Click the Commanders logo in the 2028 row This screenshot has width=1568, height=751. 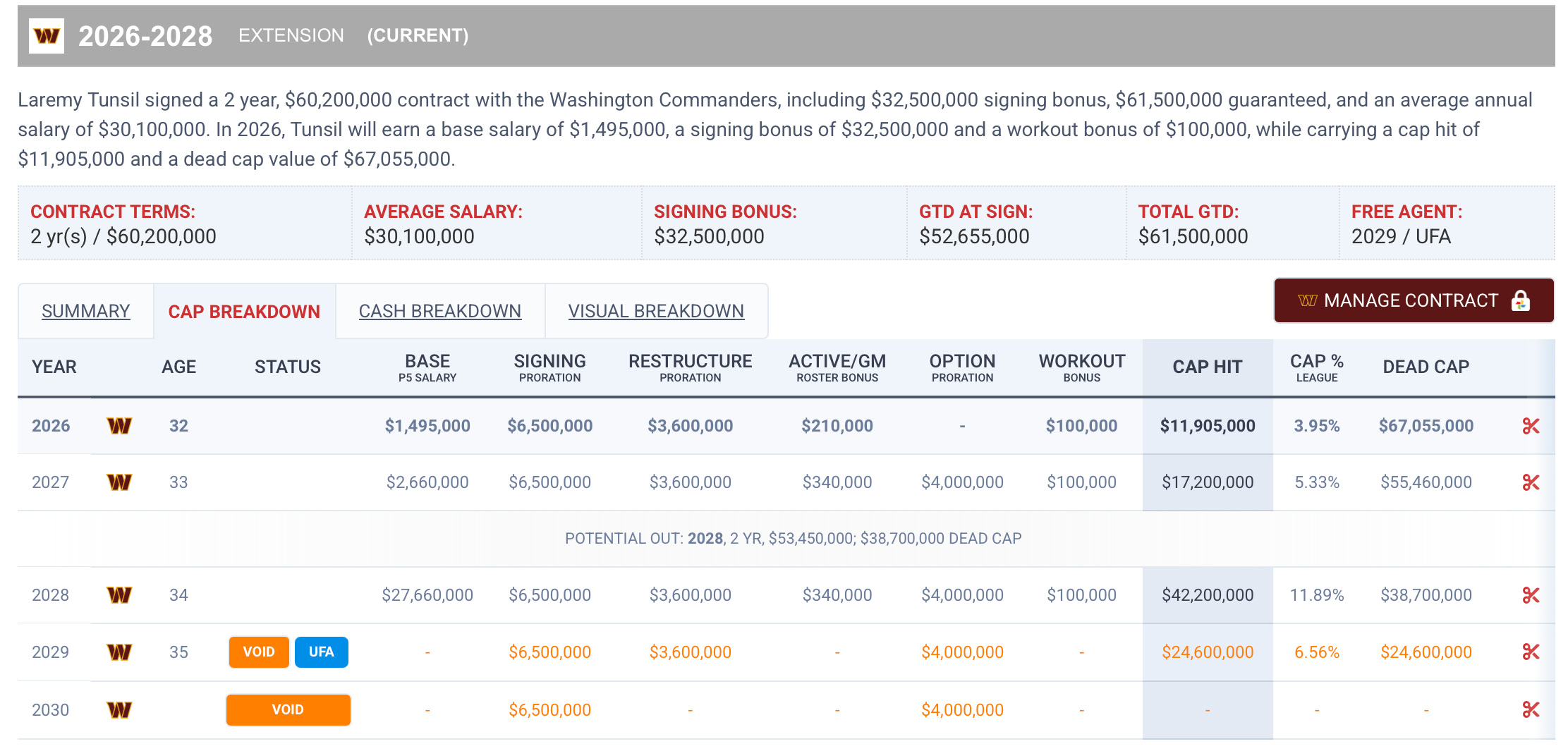[119, 595]
